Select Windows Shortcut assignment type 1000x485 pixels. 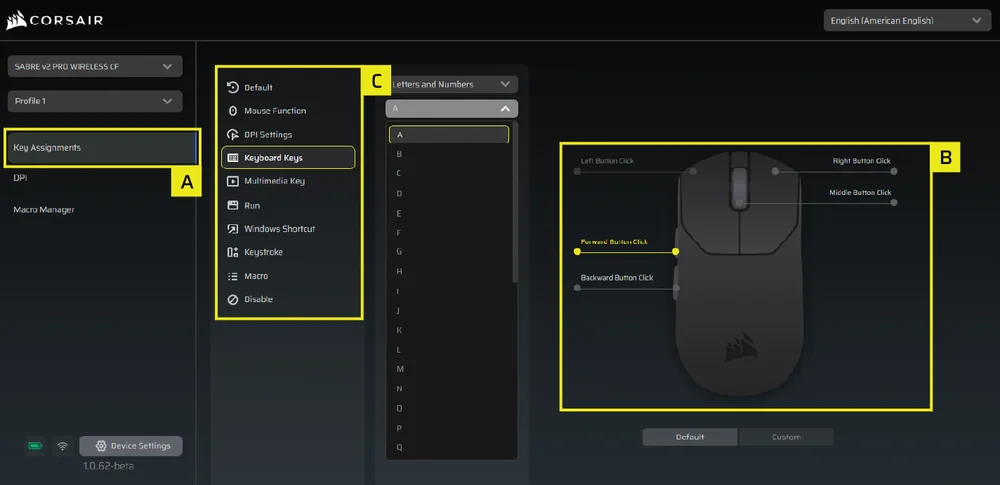click(279, 228)
